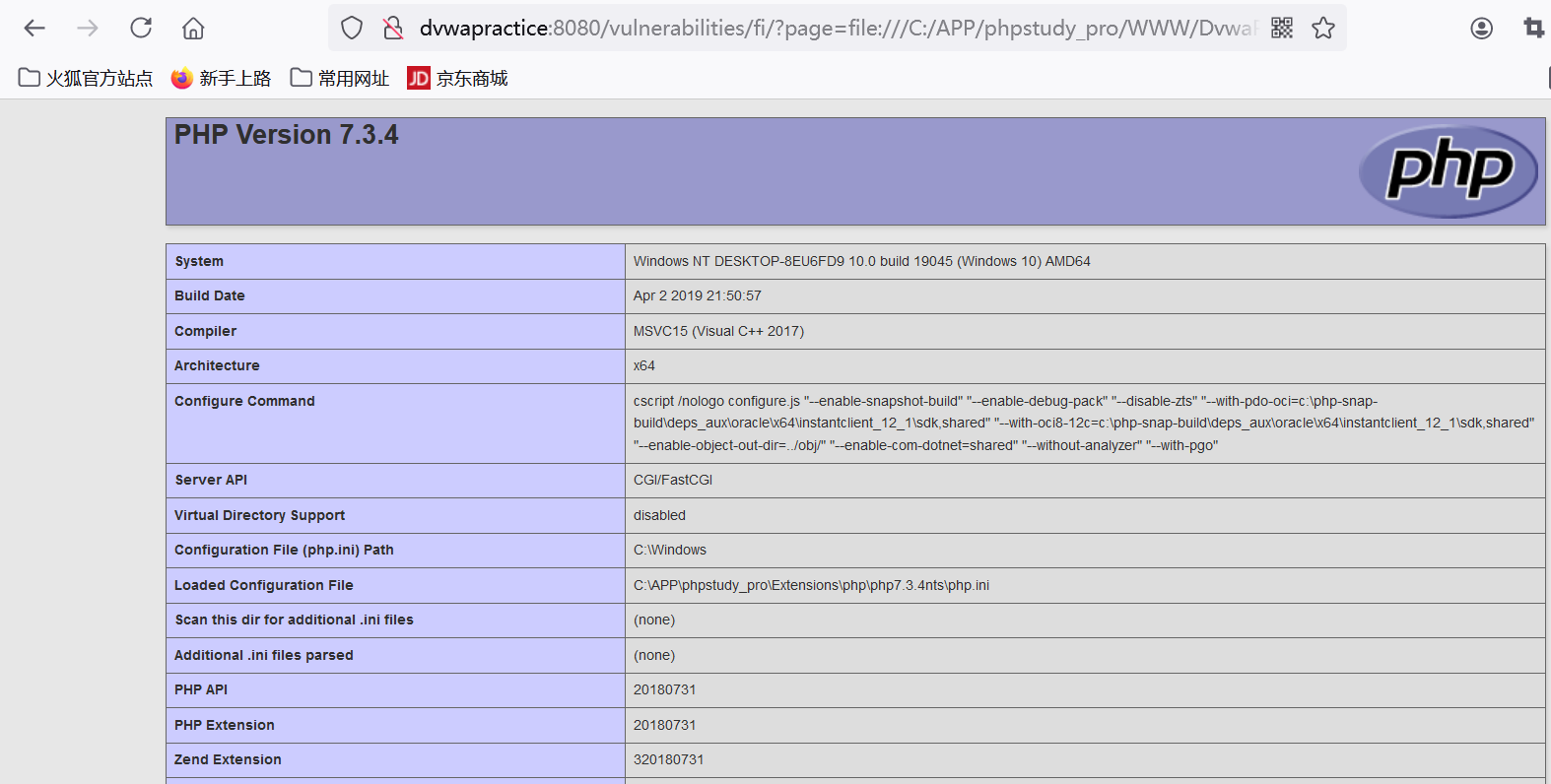Open the 火狐官方站点 bookmark folder

[x=86, y=78]
